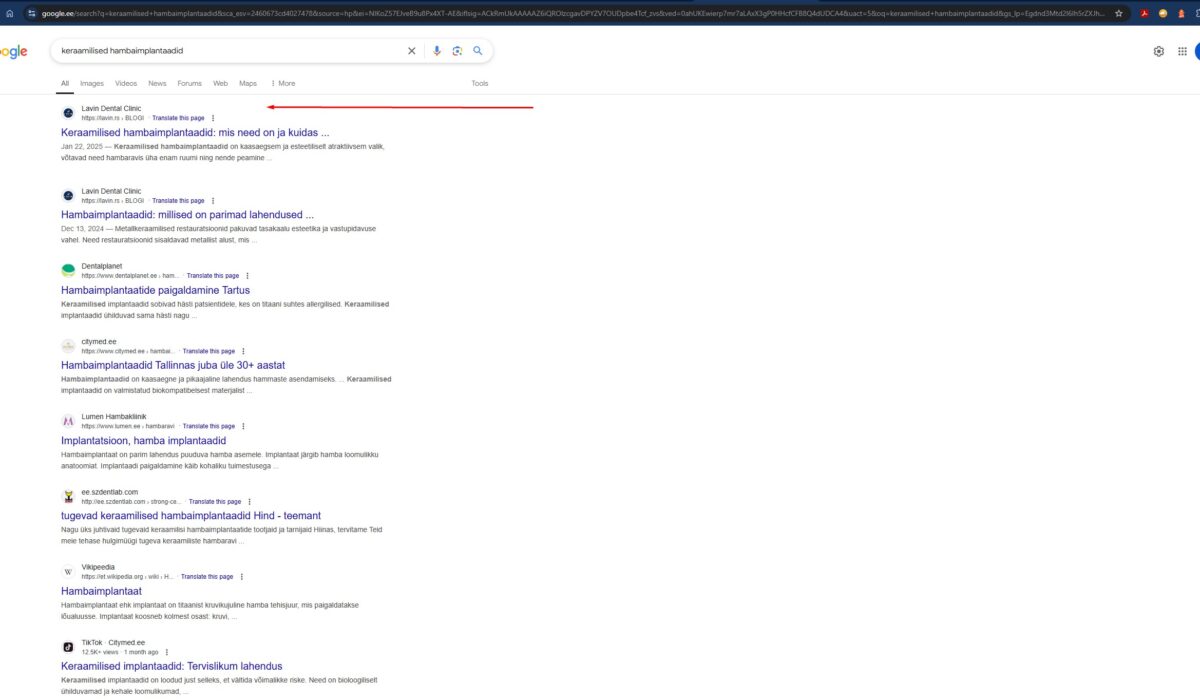The height and width of the screenshot is (700, 1200).
Task: Open three-dot menu for Vikipeedia result
Action: [241, 577]
